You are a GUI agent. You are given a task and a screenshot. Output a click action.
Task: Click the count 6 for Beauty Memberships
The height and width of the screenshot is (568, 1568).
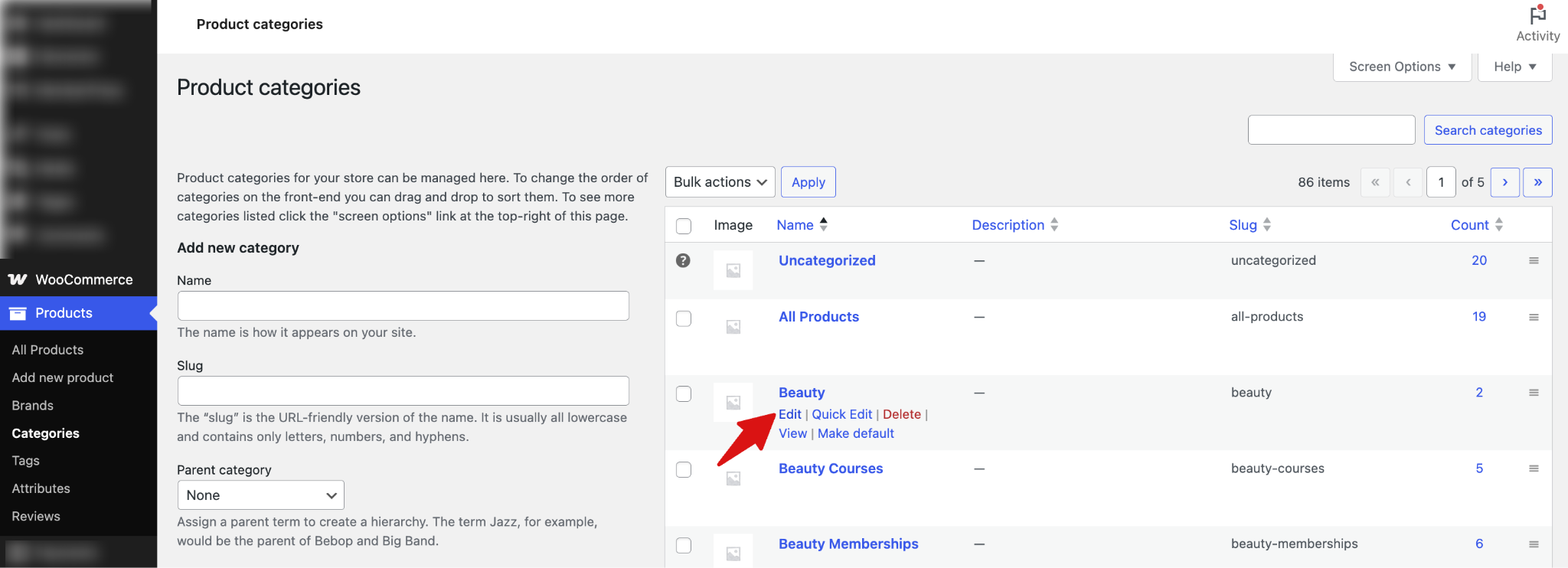click(x=1479, y=544)
